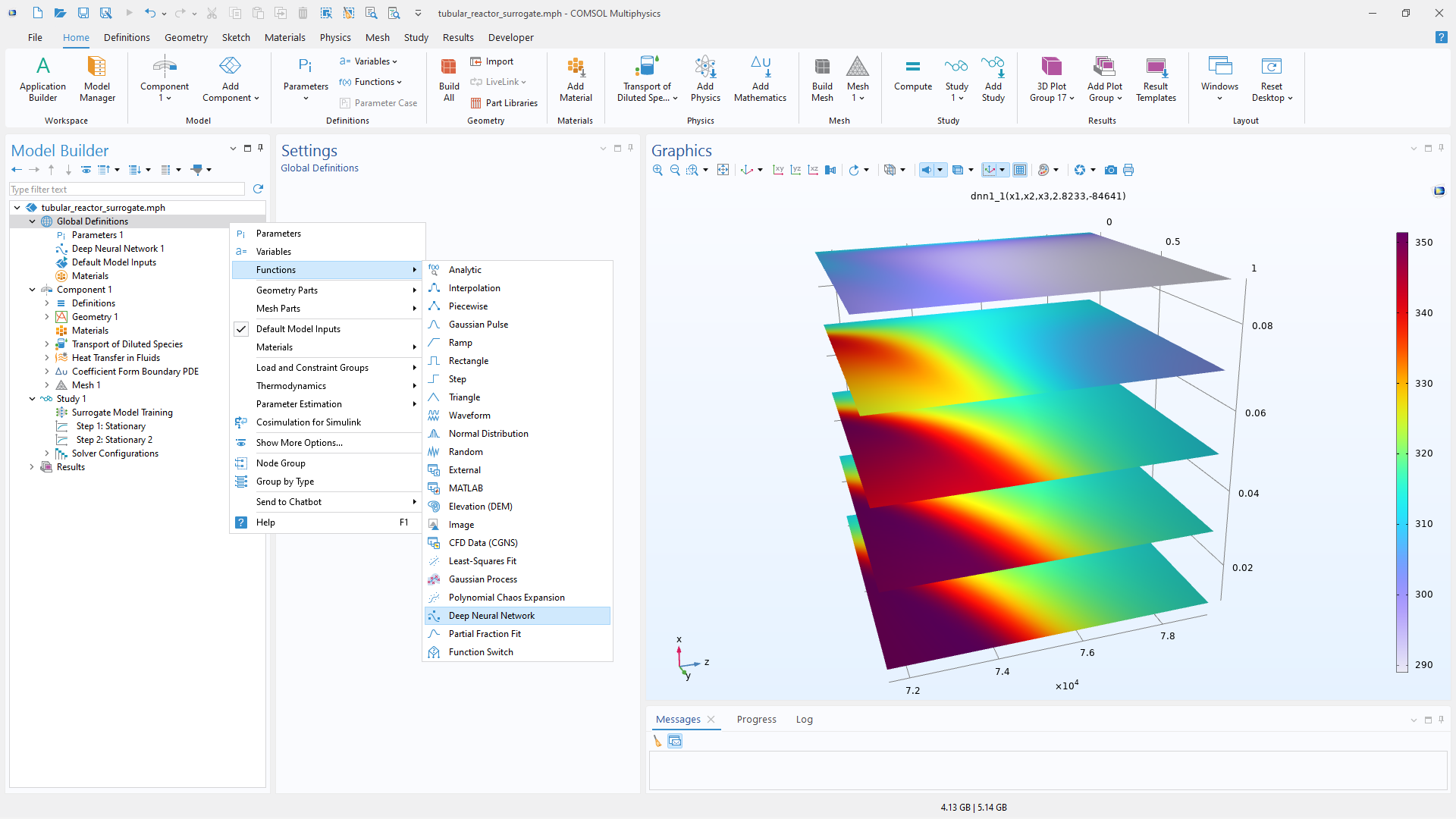Open the Reset Desktop dropdown
The height and width of the screenshot is (819, 1456).
(x=1272, y=78)
